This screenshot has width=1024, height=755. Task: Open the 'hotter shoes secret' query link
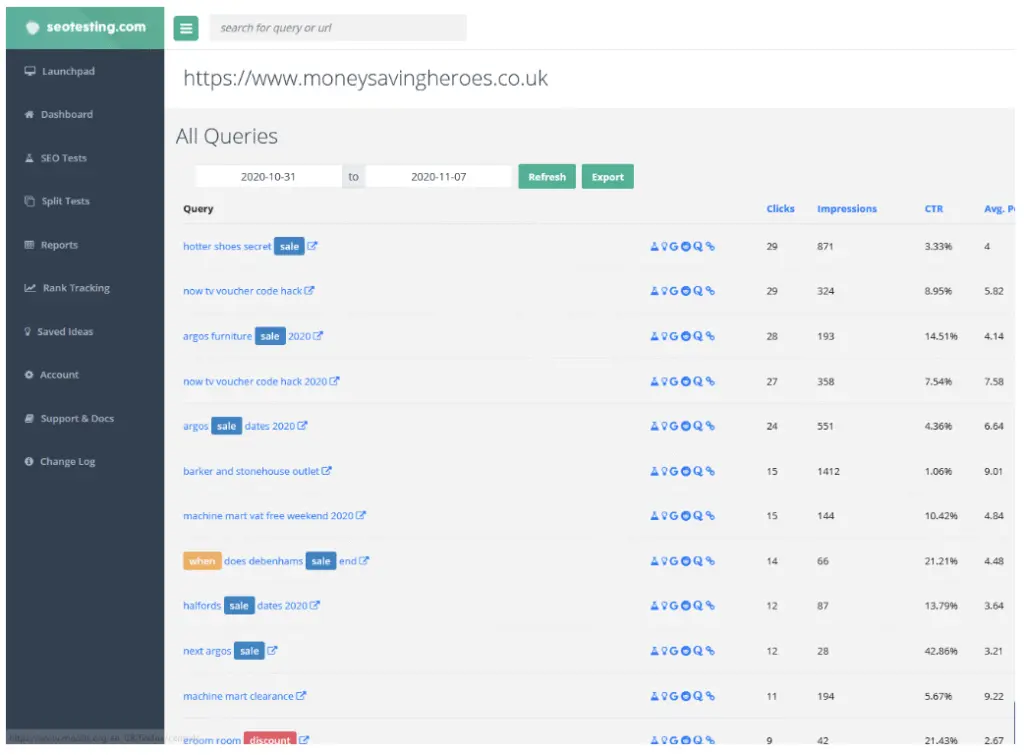227,246
